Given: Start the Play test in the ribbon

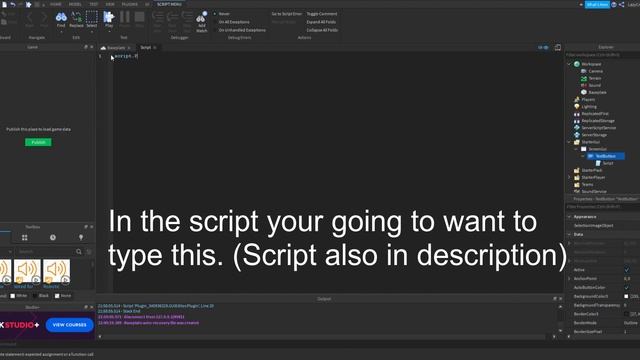Looking at the screenshot, I should coord(109,20).
